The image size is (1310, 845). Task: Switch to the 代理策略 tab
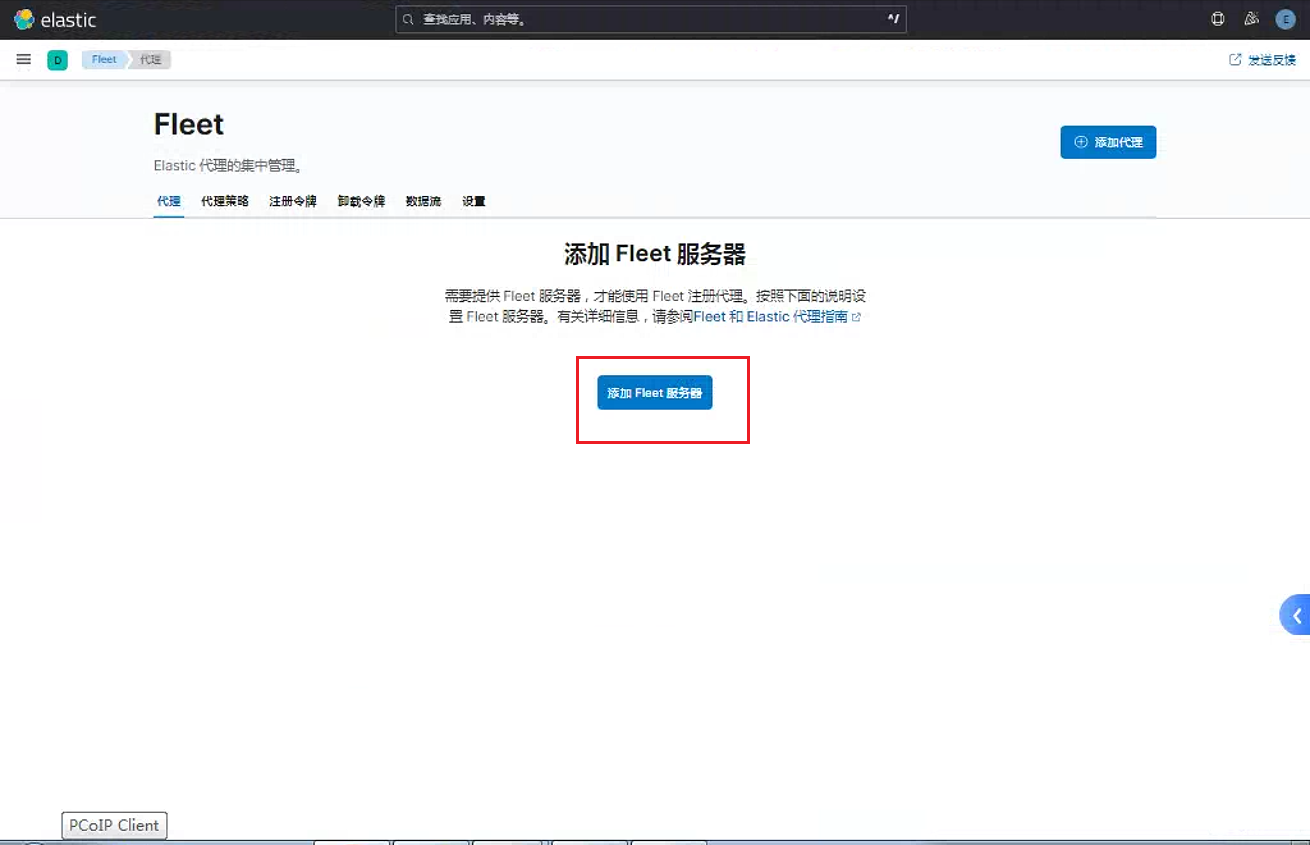coord(225,201)
